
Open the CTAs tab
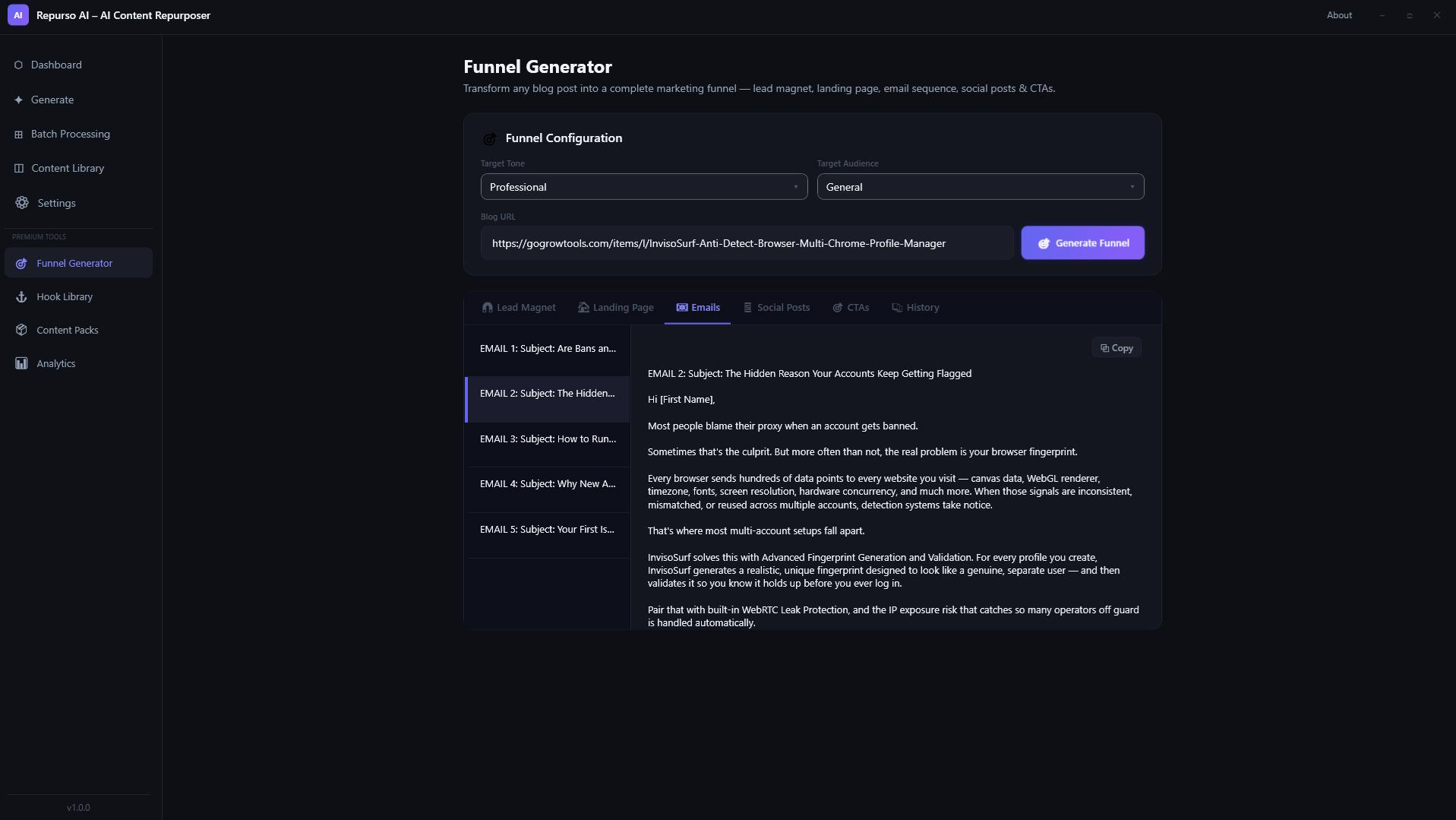point(851,308)
